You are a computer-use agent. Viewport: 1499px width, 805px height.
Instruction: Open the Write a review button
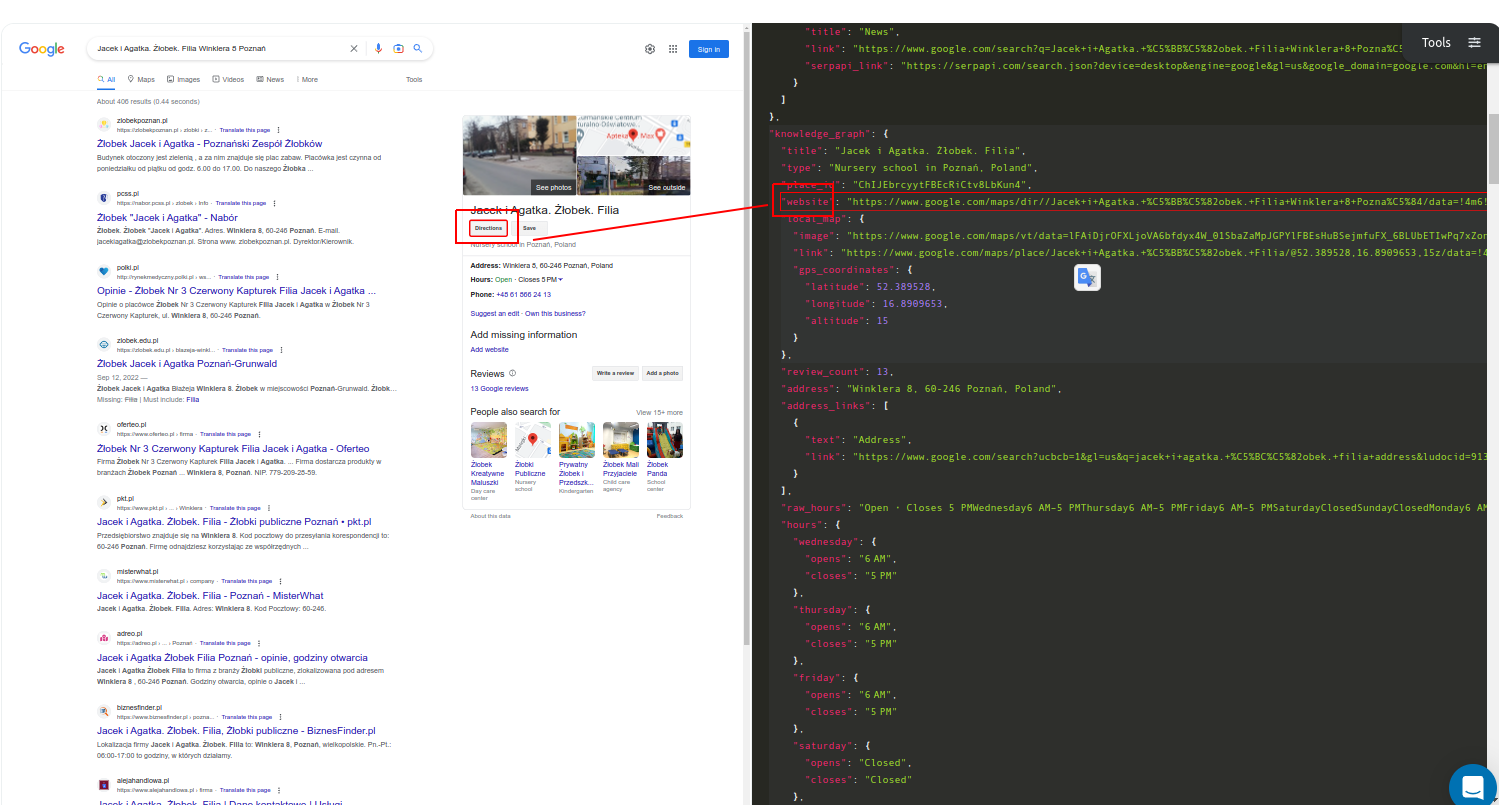pos(615,372)
